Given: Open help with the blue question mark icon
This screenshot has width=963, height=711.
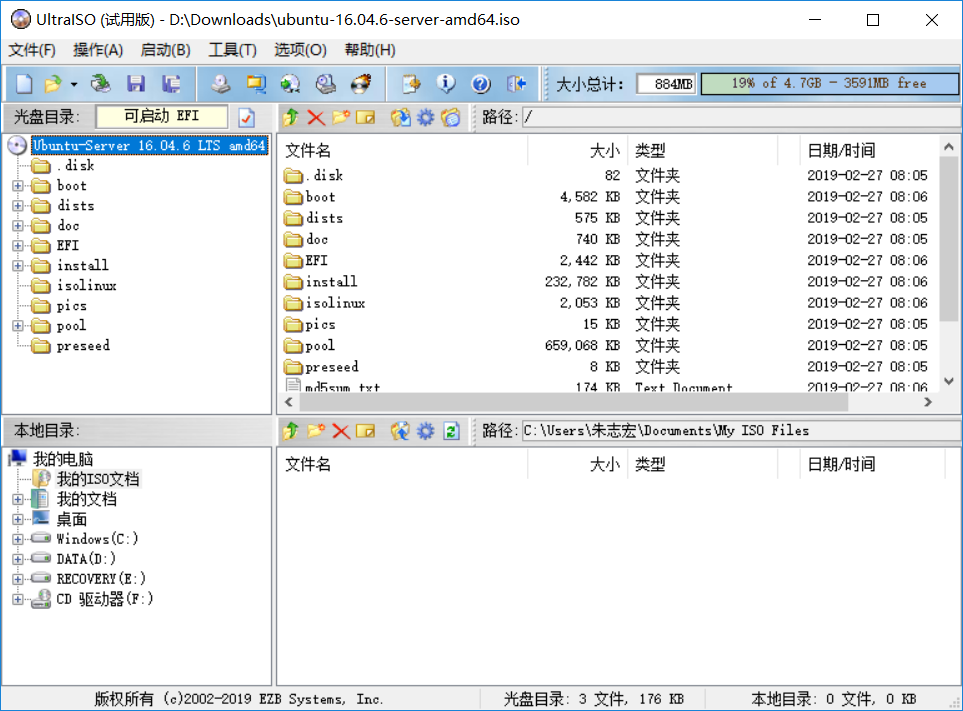Looking at the screenshot, I should coord(481,84).
